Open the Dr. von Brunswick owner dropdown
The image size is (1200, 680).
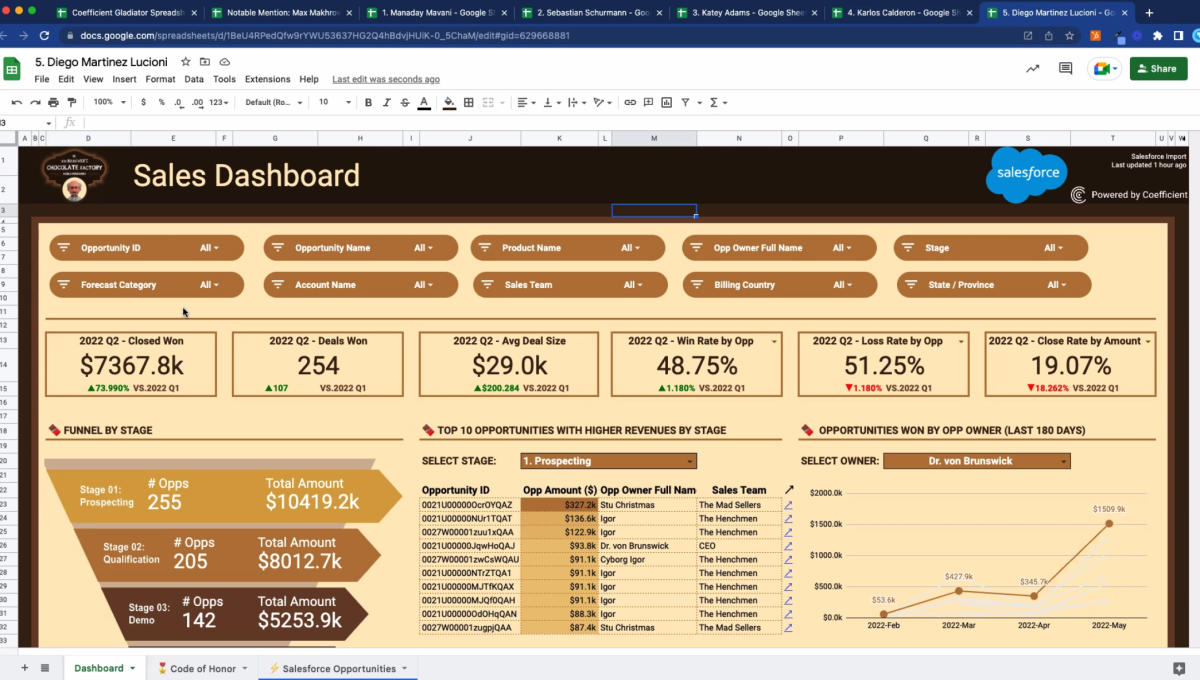[x=976, y=461]
